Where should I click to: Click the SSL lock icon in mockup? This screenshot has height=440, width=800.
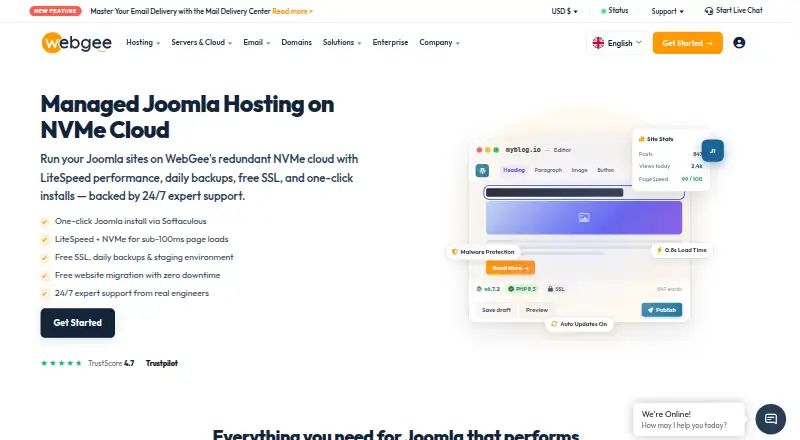550,289
